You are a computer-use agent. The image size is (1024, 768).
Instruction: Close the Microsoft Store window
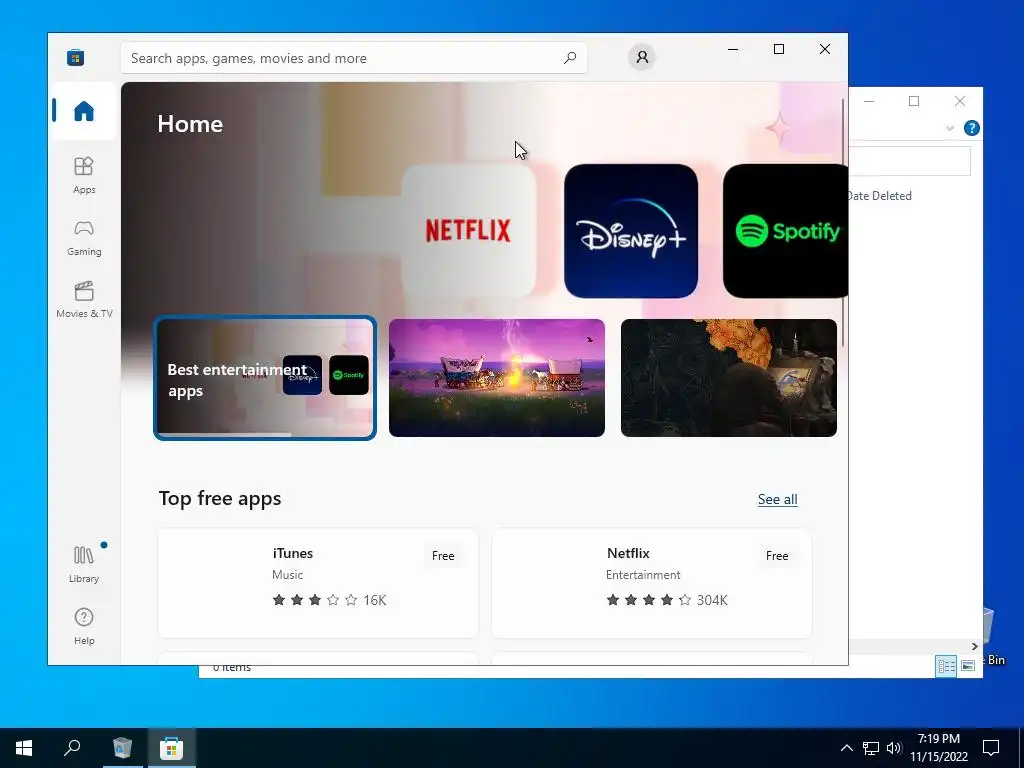click(825, 49)
